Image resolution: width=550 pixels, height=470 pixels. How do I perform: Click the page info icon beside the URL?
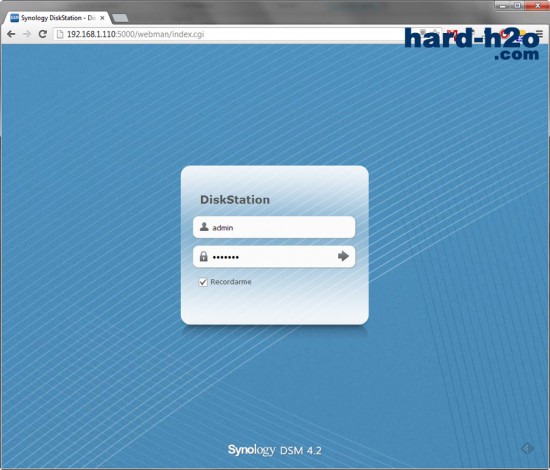click(x=60, y=34)
